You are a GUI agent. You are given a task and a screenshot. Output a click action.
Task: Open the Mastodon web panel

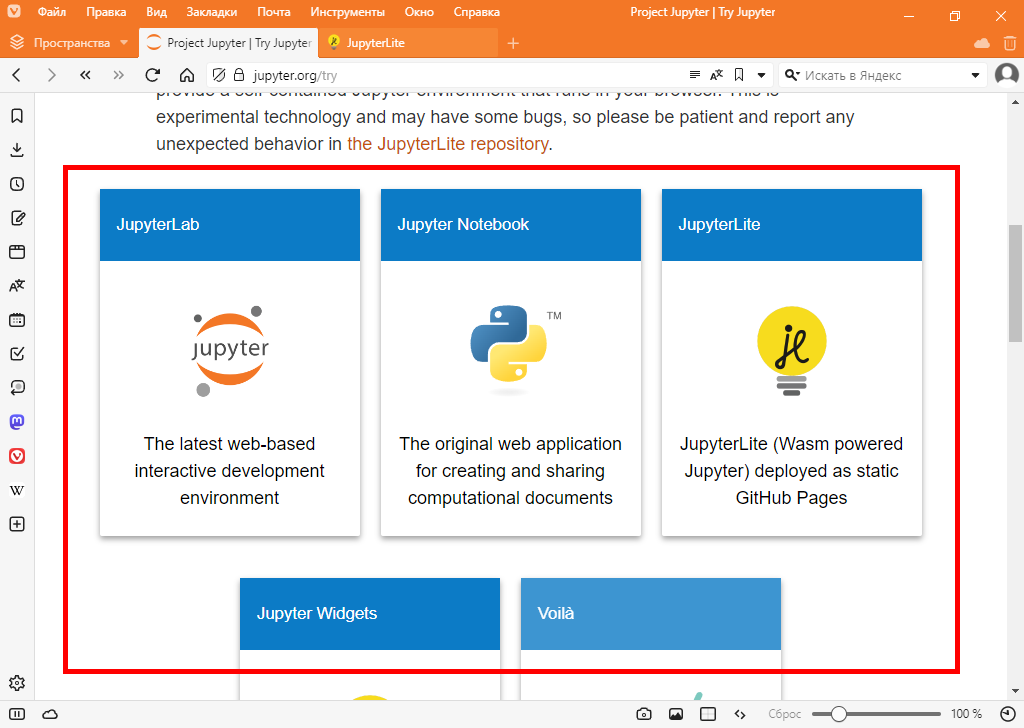click(x=17, y=422)
